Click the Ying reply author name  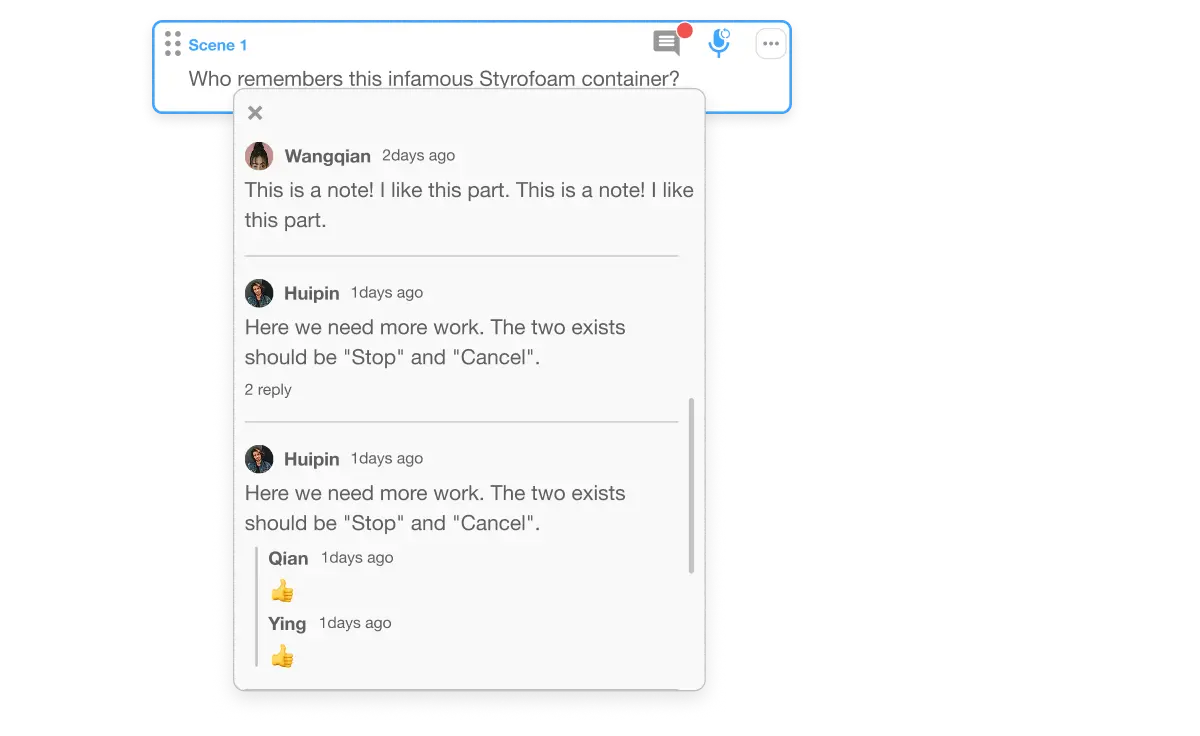287,623
